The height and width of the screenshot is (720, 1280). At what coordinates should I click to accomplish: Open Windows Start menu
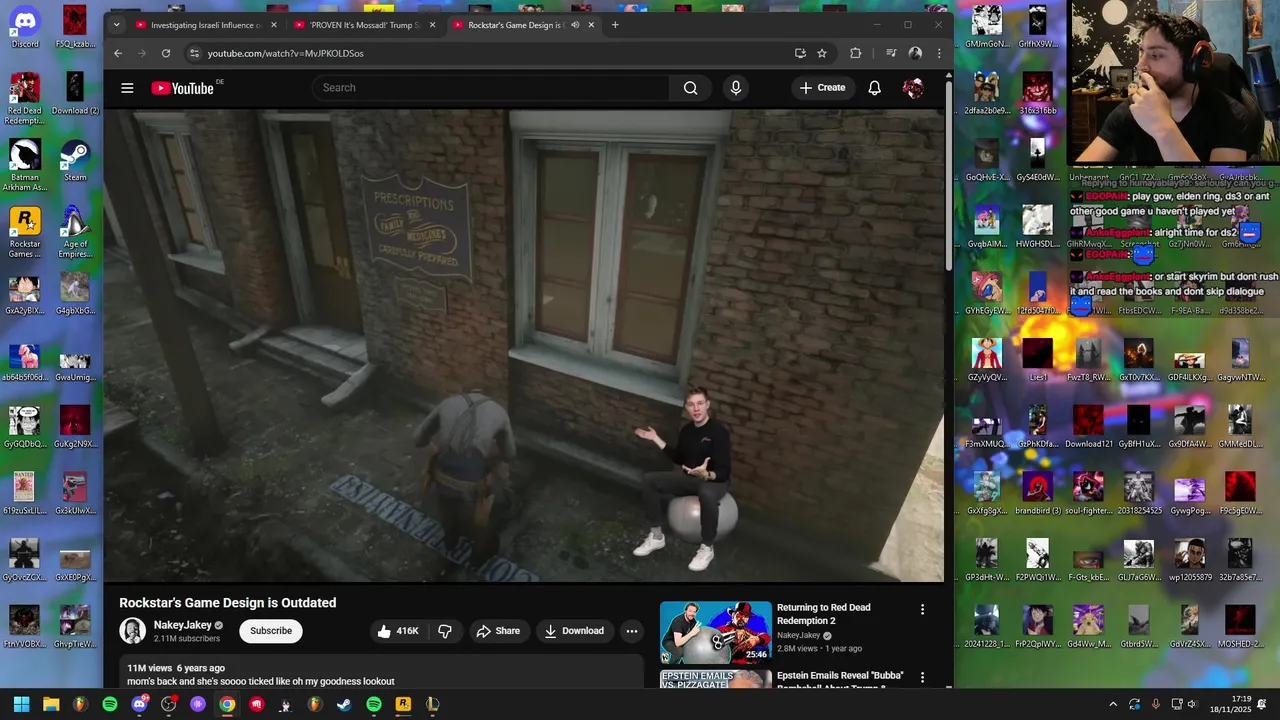tap(21, 704)
